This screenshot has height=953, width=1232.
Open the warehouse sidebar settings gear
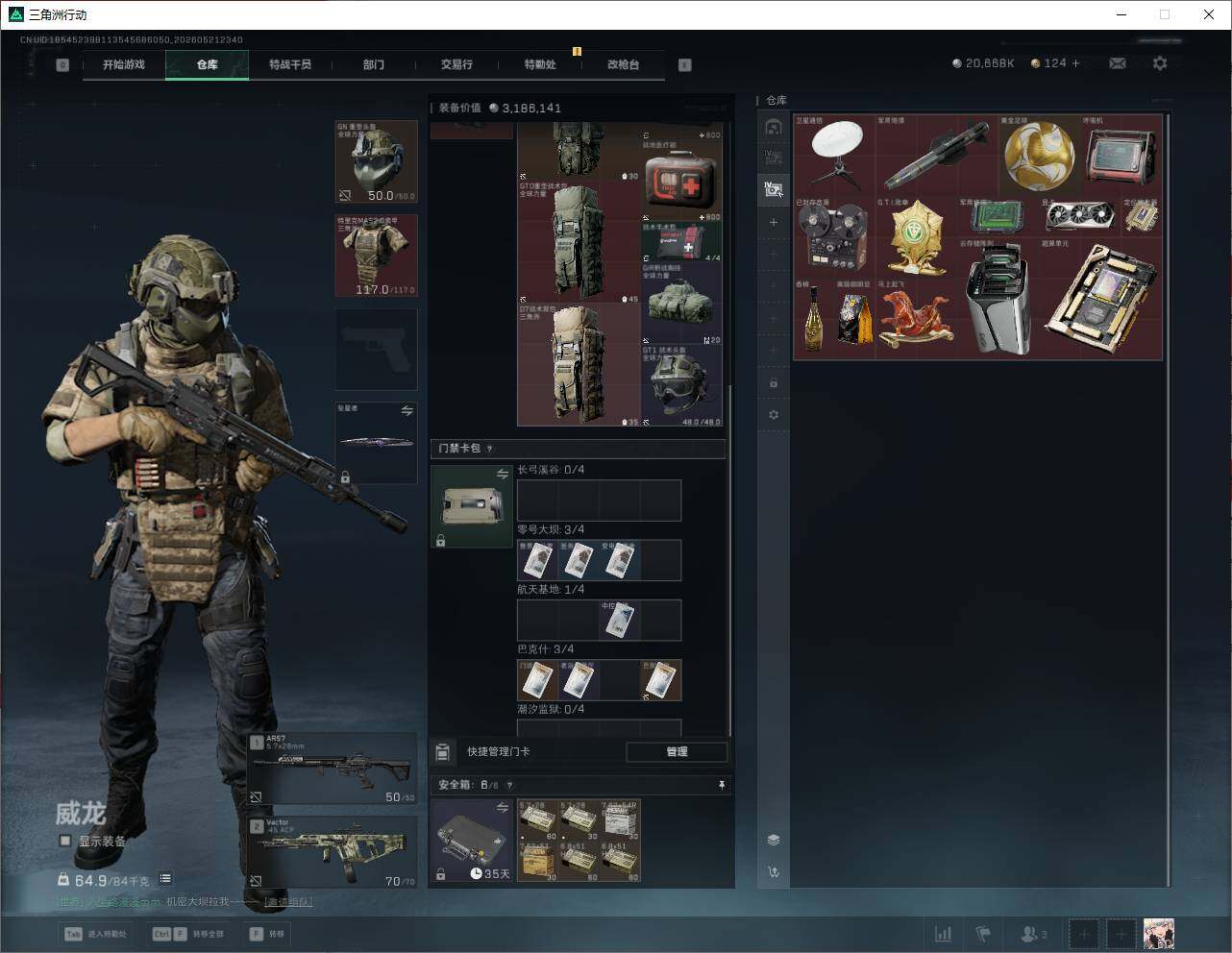(x=774, y=415)
